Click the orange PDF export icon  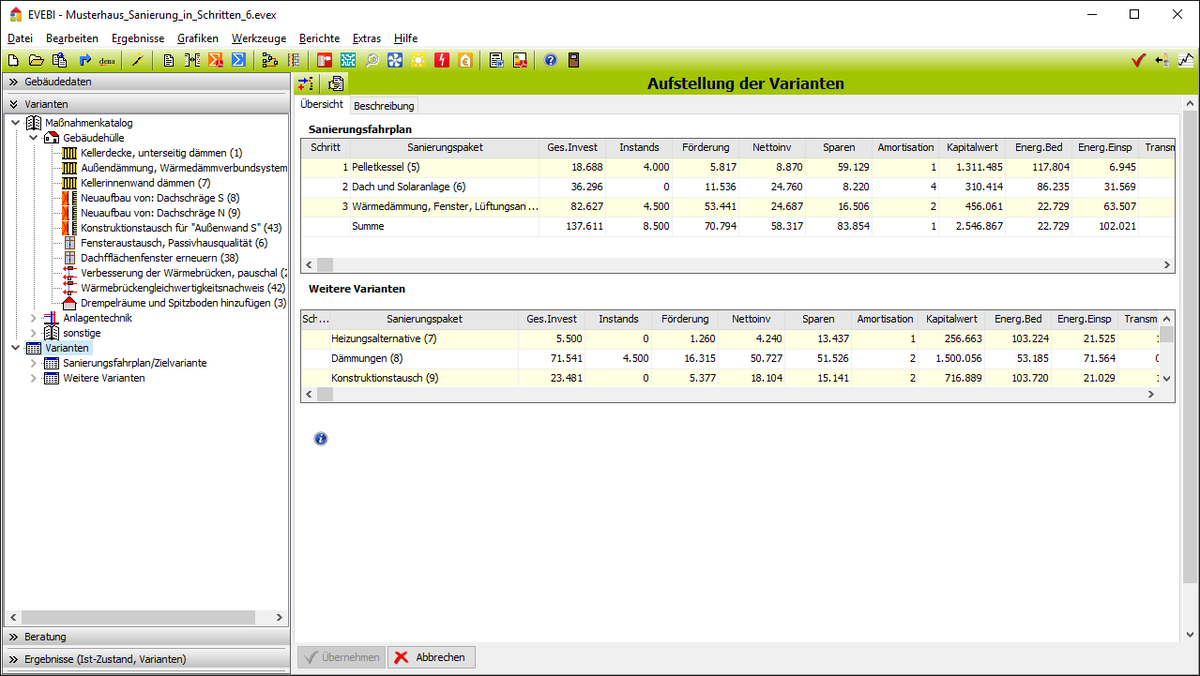[x=215, y=60]
